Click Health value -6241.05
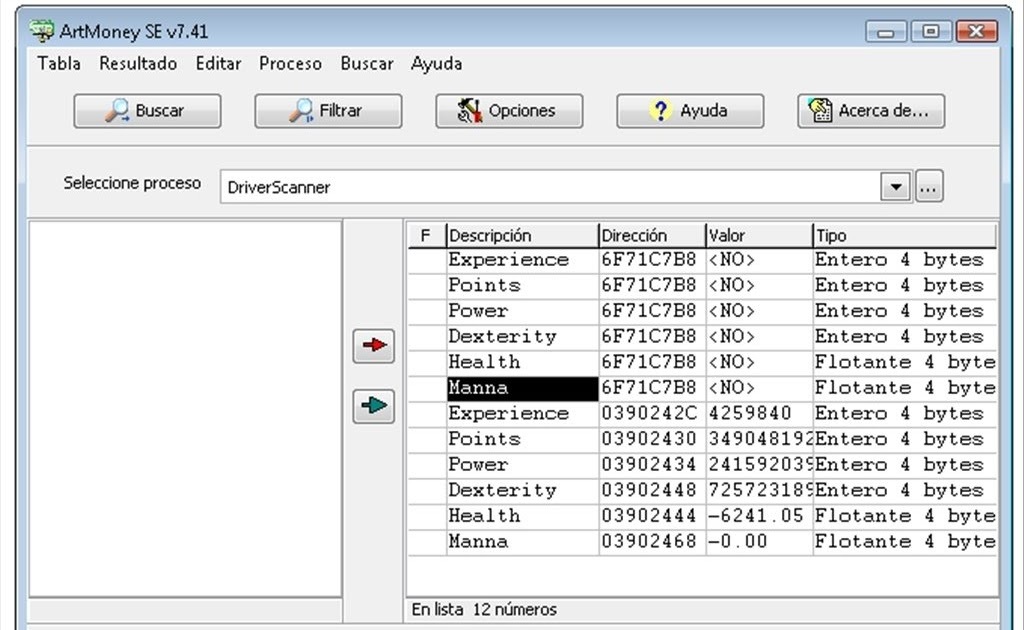The height and width of the screenshot is (630, 1024). (756, 516)
